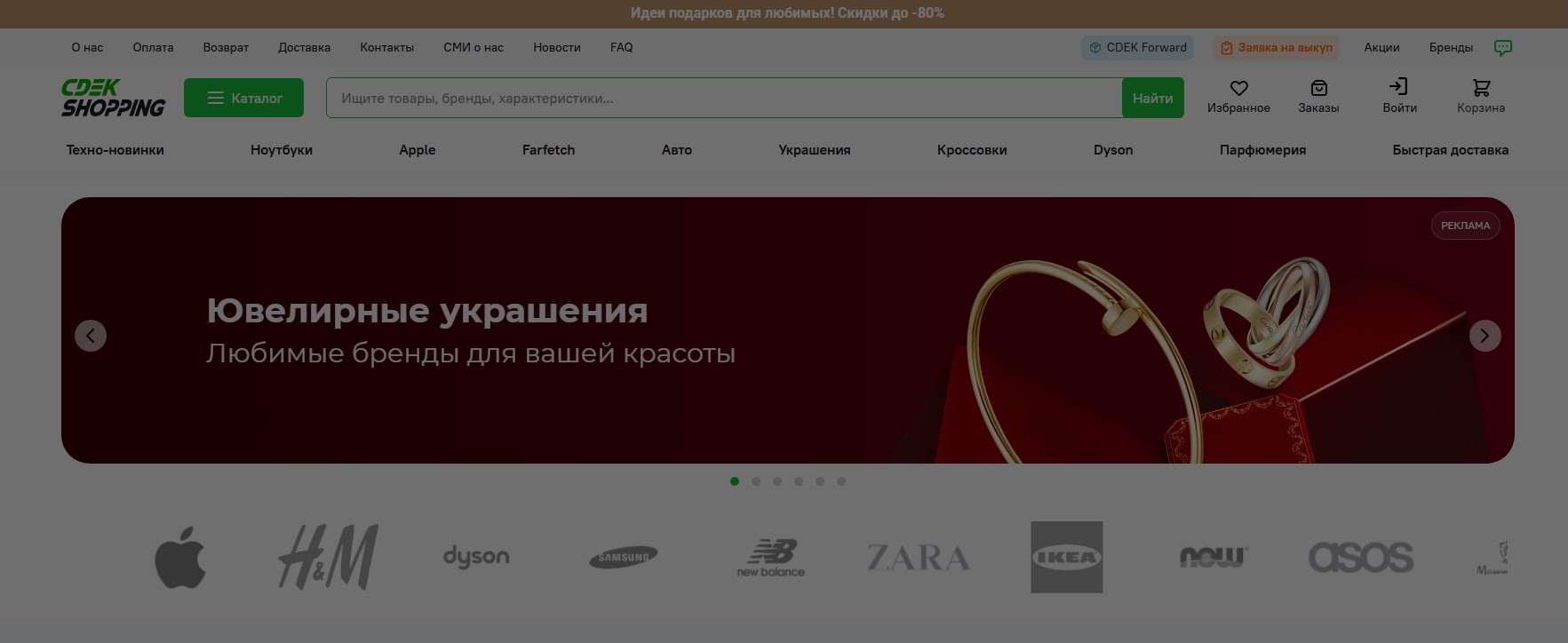Focus the product search input field
This screenshot has height=643, width=1568.
[x=724, y=98]
